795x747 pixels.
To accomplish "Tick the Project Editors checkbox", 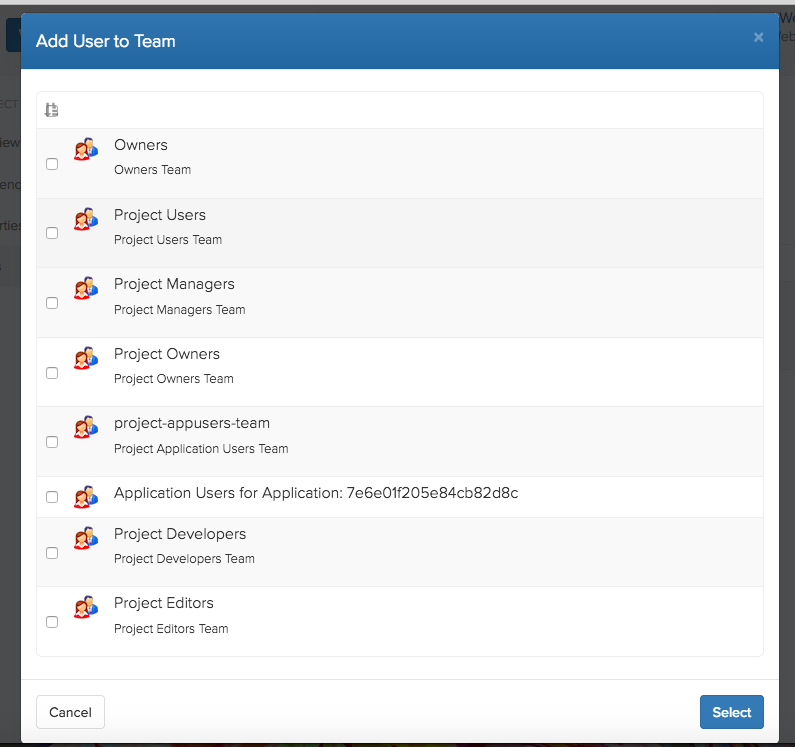I will (52, 622).
